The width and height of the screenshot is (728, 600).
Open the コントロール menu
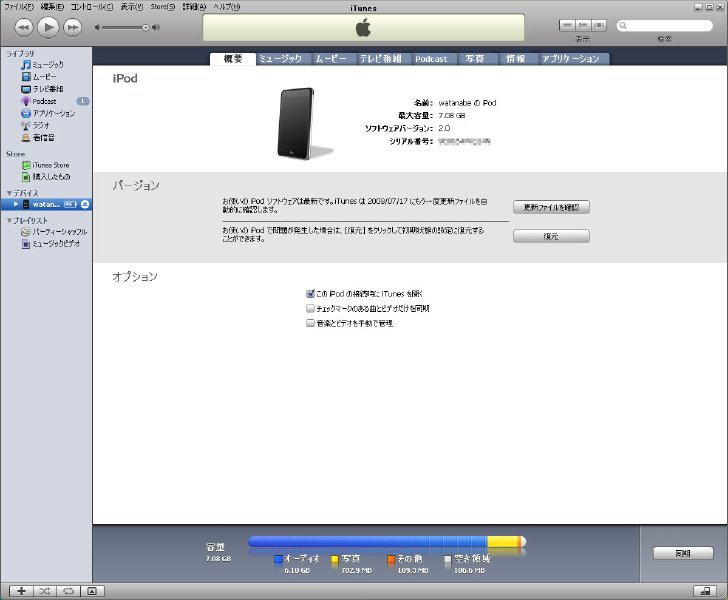[92, 7]
